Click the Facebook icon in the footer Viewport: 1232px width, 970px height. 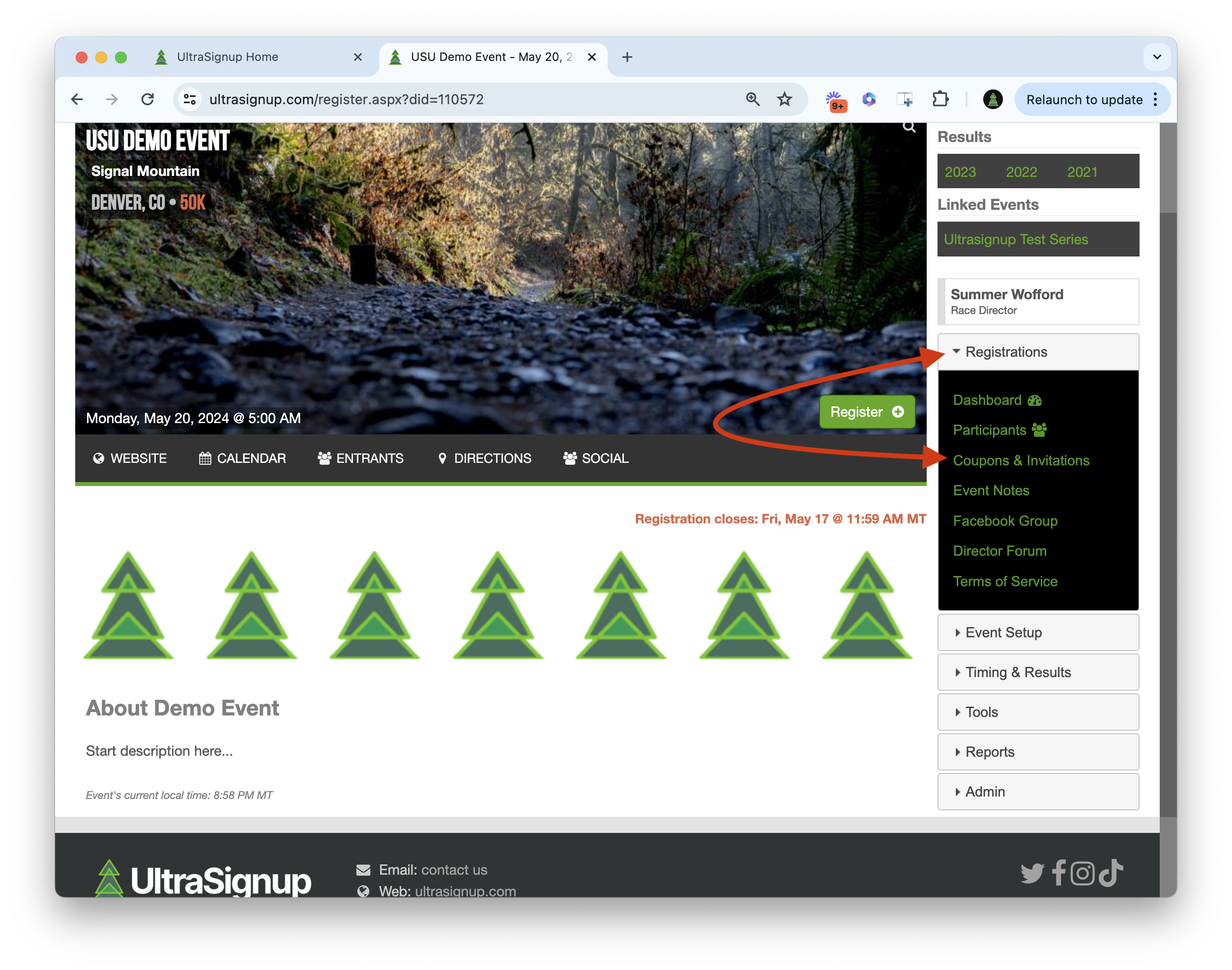point(1058,872)
